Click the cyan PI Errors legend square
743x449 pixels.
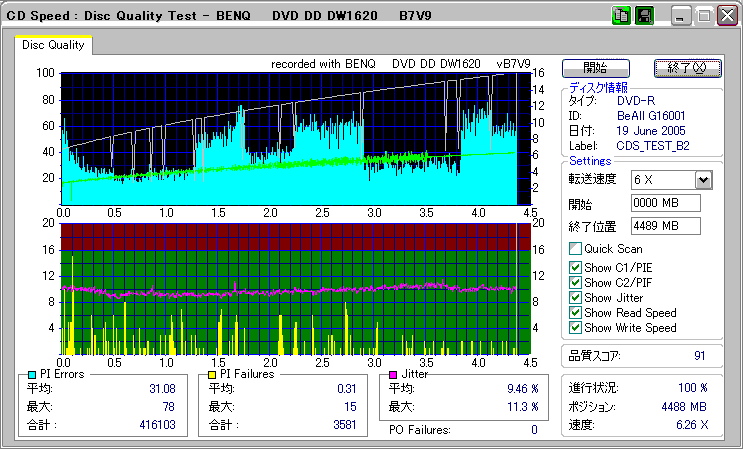32,374
